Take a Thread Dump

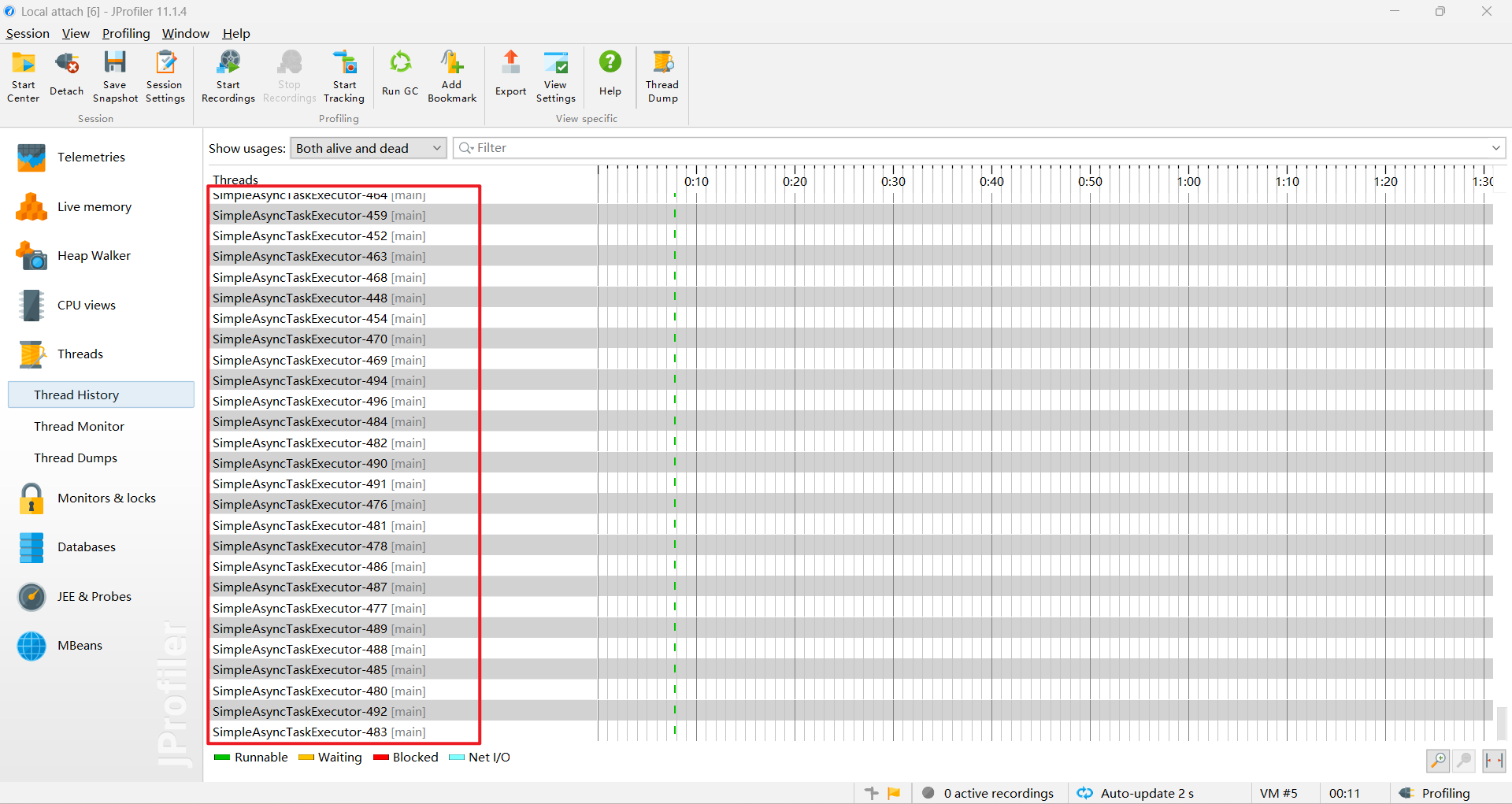662,76
